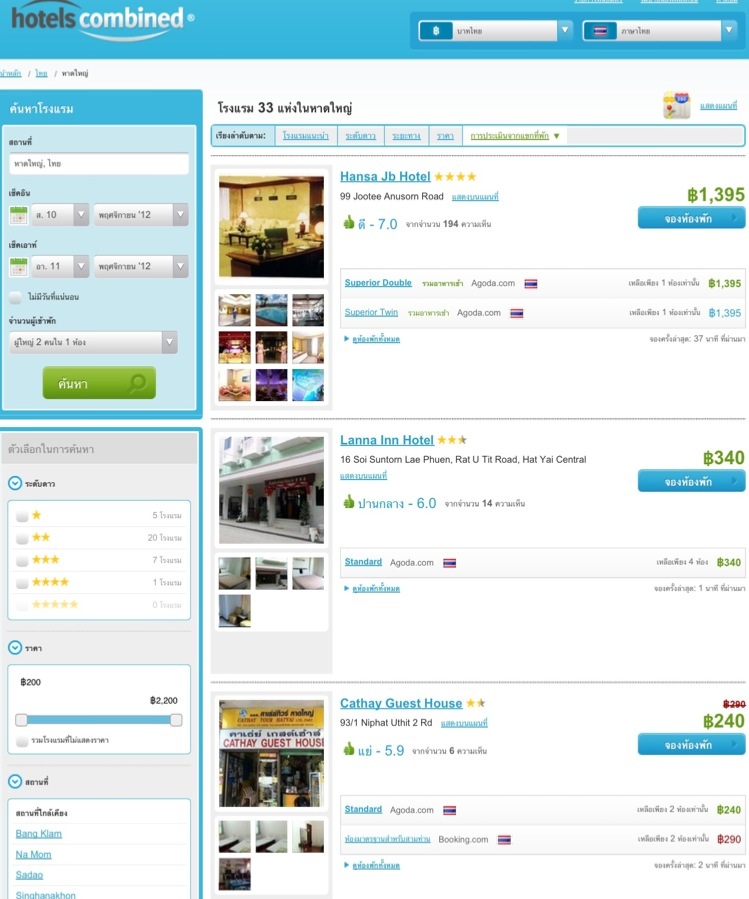Collapse the price filter section
Image resolution: width=749 pixels, height=899 pixels.
pos(15,648)
